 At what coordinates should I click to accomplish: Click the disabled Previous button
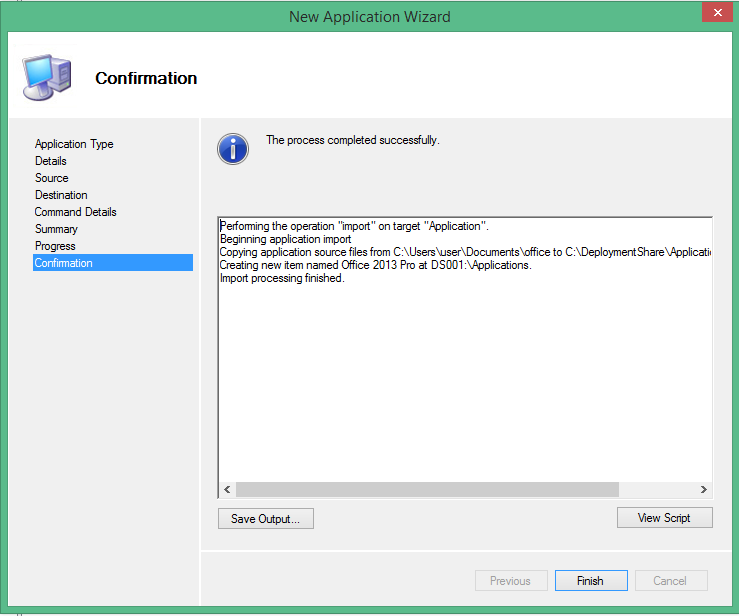(510, 580)
